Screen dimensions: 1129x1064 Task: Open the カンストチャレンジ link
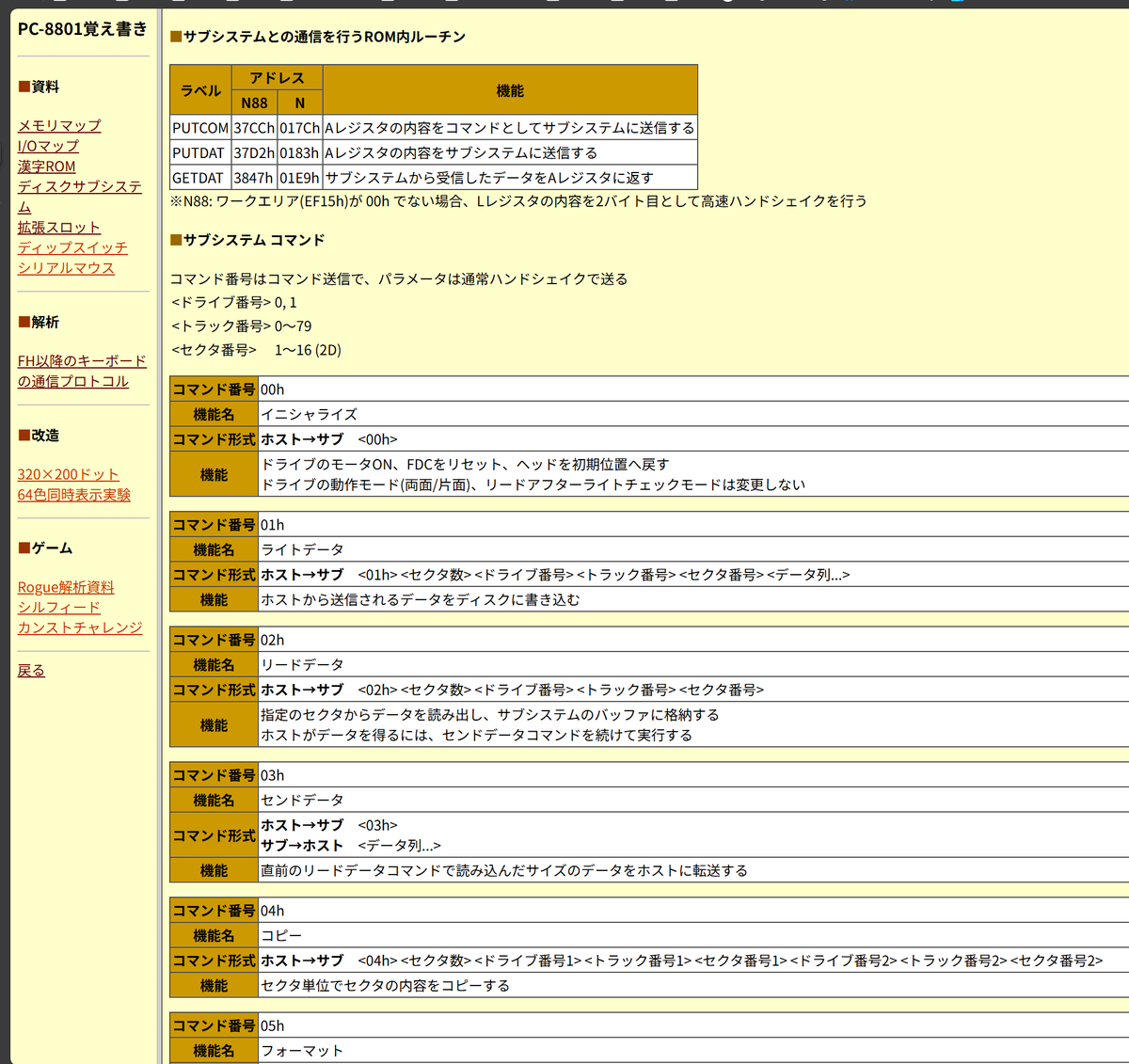(80, 627)
